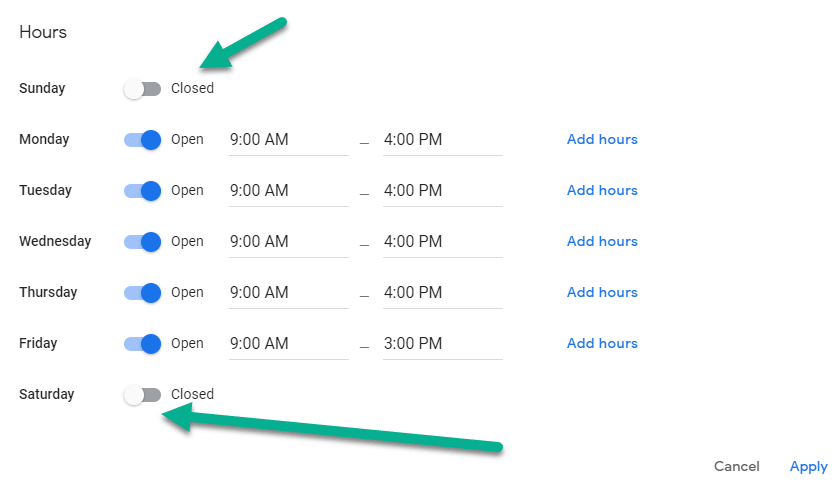Select Thursday opening time field
The width and height of the screenshot is (839, 490).
[x=288, y=293]
